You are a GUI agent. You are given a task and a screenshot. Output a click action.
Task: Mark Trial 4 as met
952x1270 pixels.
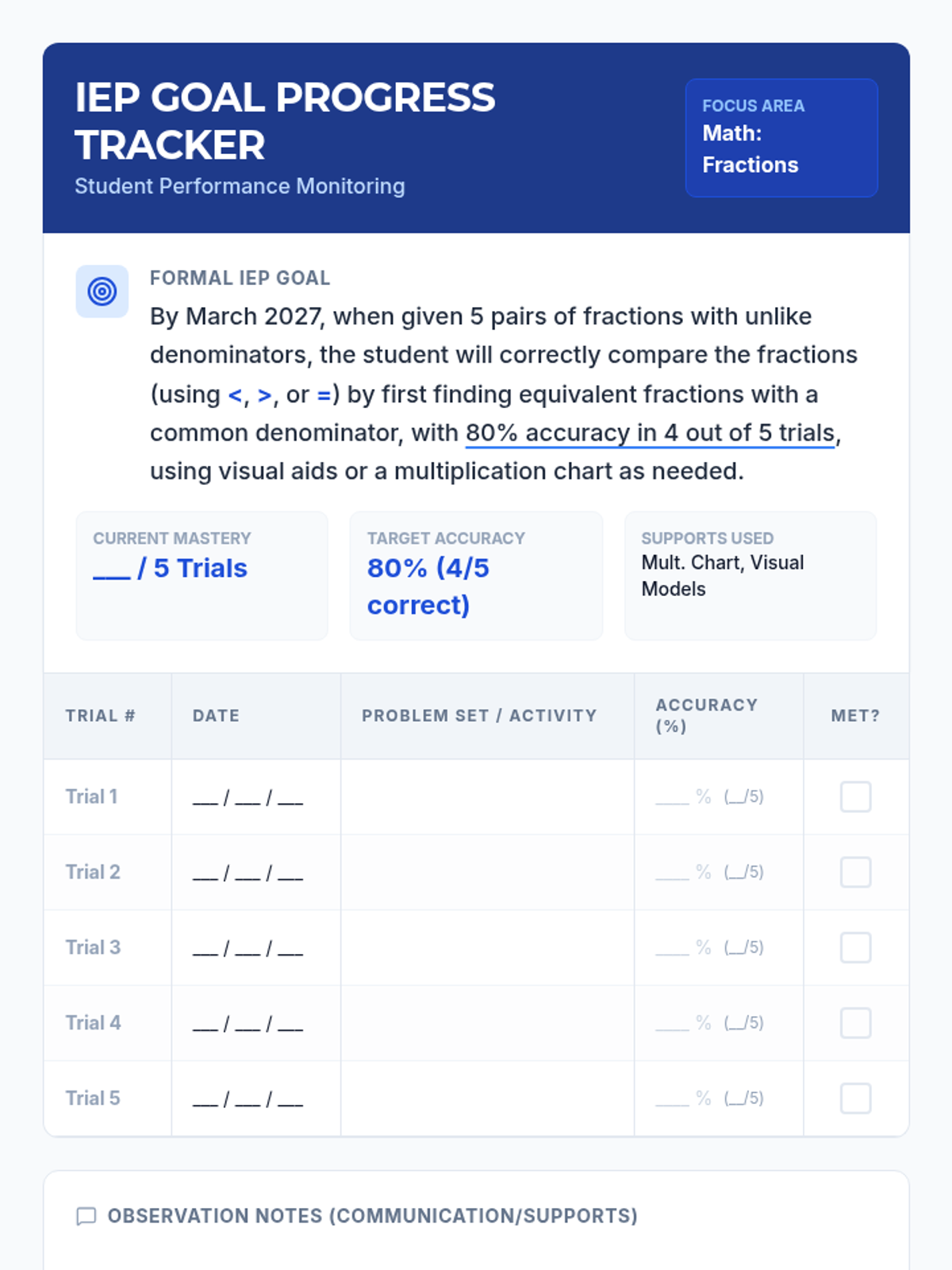click(x=855, y=1022)
